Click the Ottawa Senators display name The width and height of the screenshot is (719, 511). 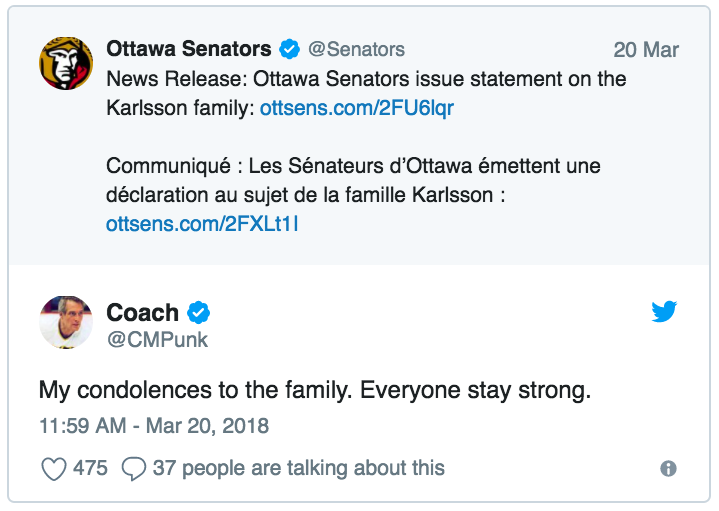coord(188,49)
